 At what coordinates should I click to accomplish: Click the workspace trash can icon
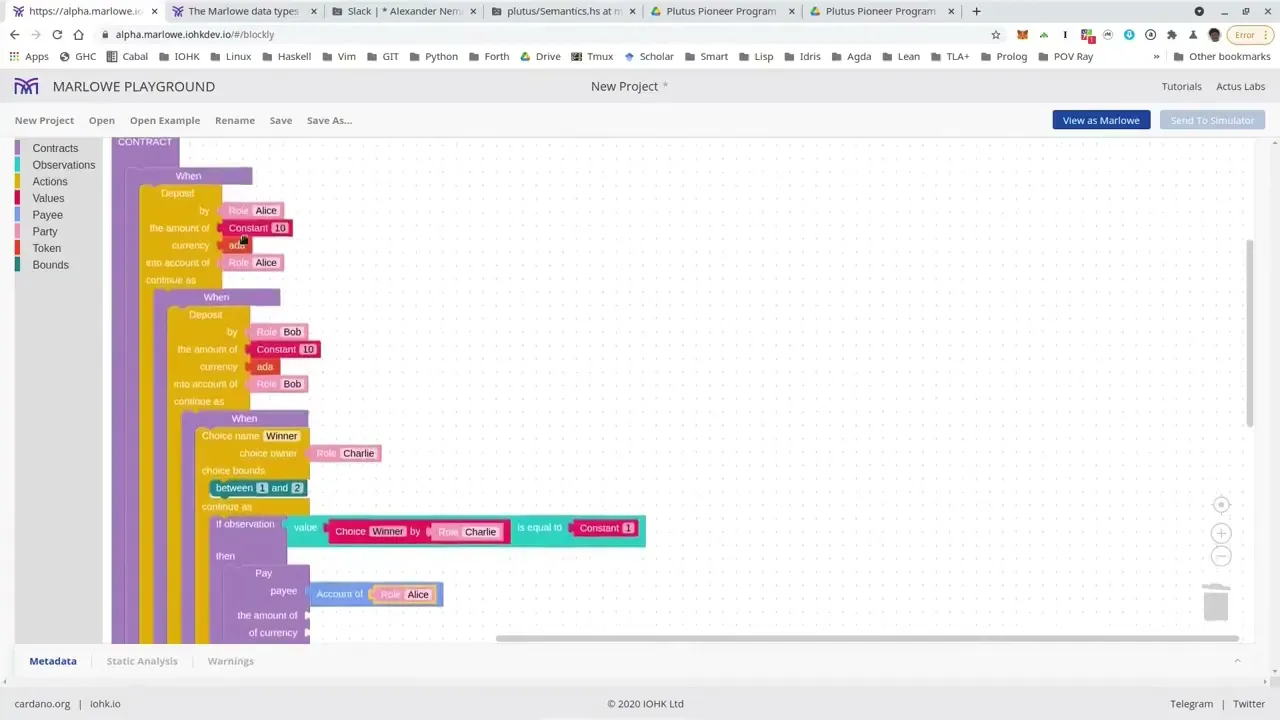(1216, 603)
